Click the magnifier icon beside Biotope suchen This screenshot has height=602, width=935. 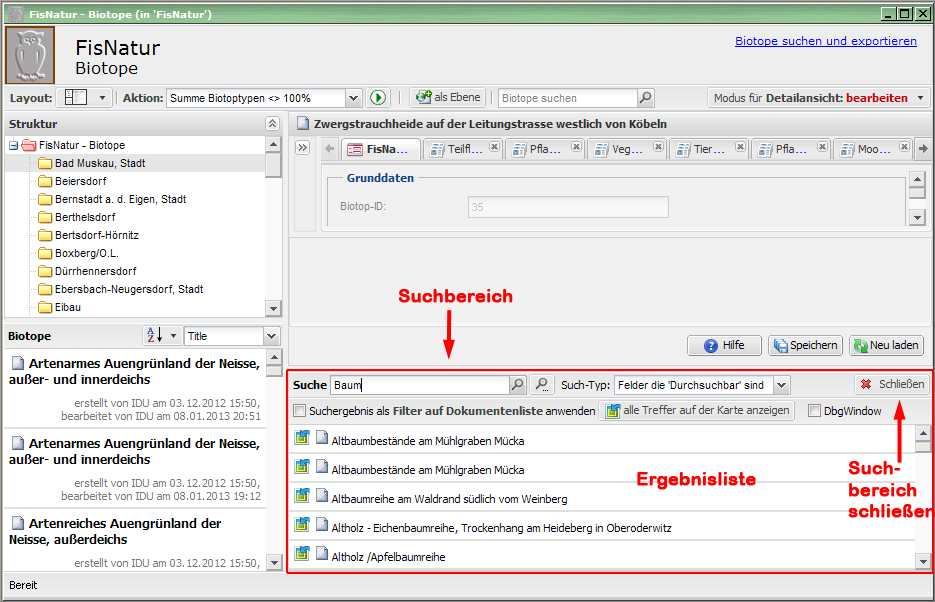pyautogui.click(x=645, y=98)
